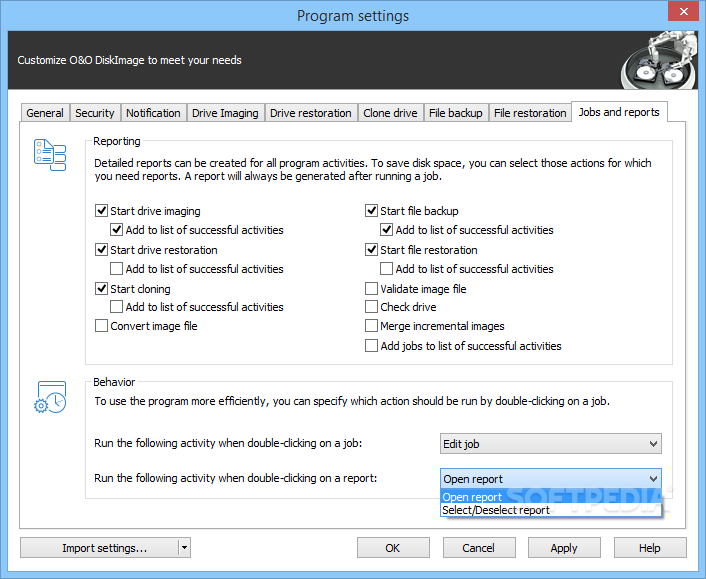The height and width of the screenshot is (579, 706).
Task: Click the Cancel button
Action: point(479,548)
